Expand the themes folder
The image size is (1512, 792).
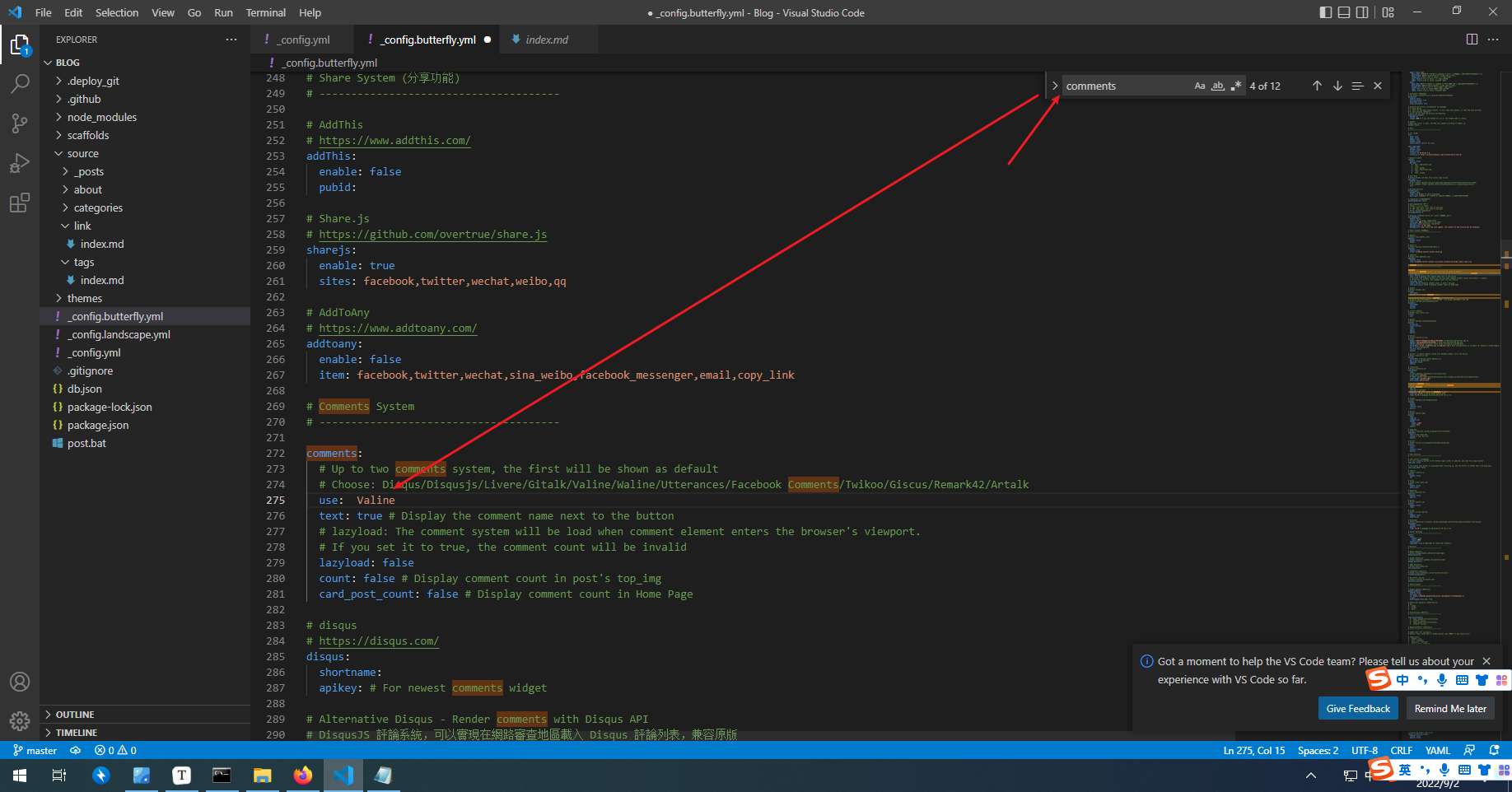click(145, 298)
